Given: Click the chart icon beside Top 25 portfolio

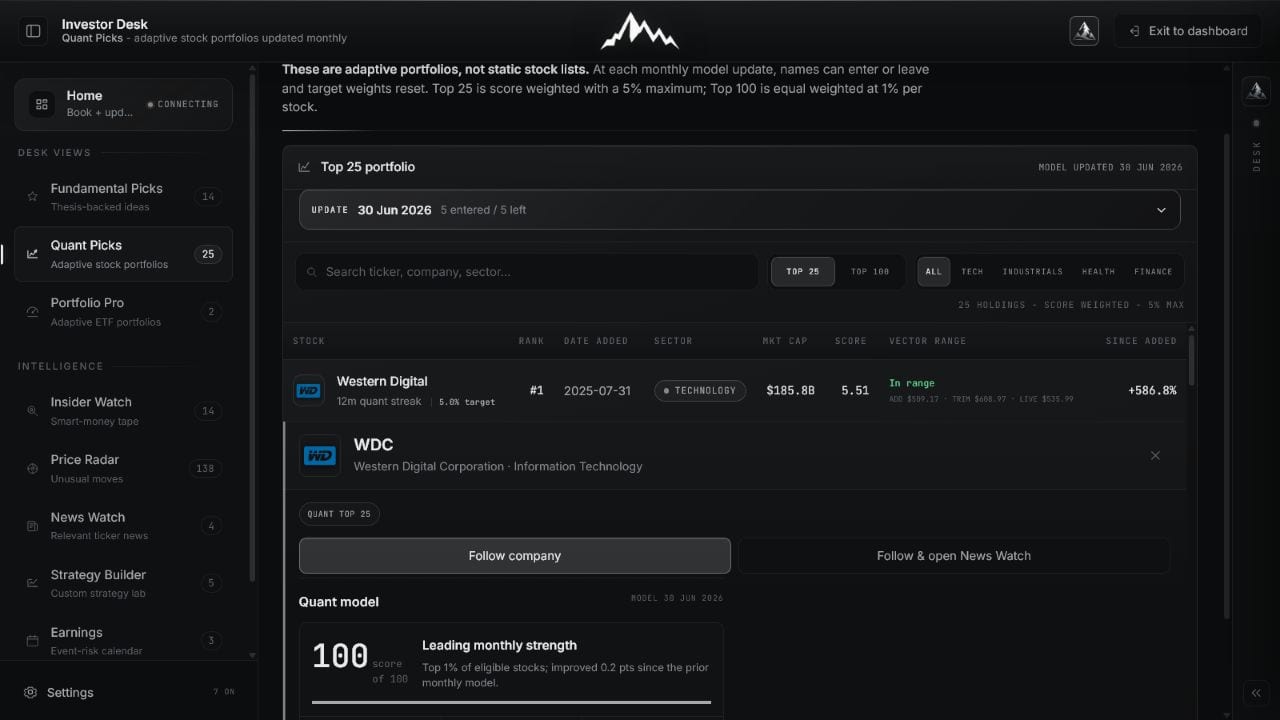Looking at the screenshot, I should (x=304, y=167).
